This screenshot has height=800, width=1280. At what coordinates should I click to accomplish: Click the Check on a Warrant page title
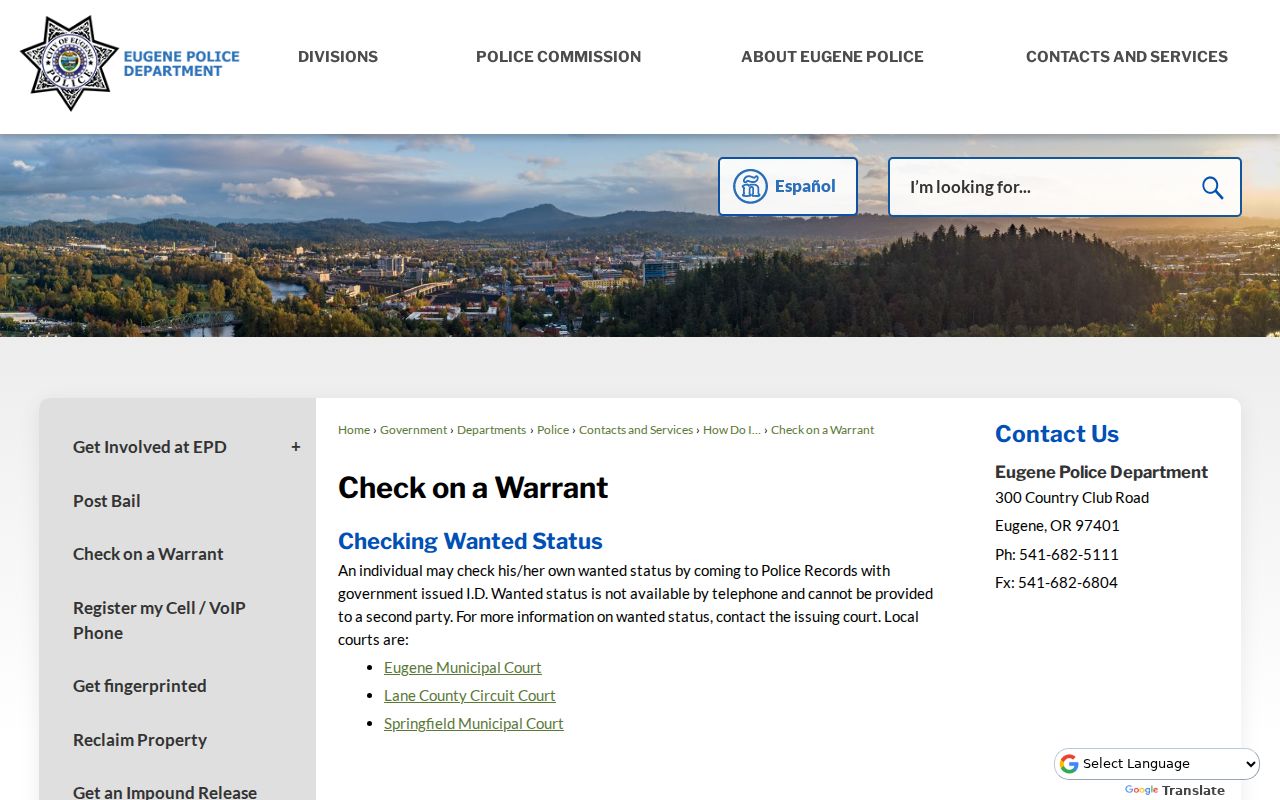pyautogui.click(x=473, y=487)
